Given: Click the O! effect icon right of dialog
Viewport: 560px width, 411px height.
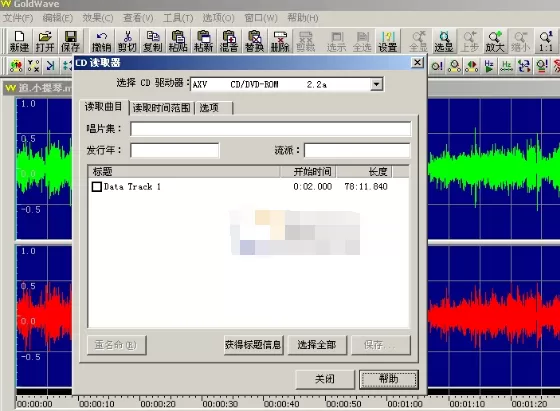Looking at the screenshot, I should [437, 66].
